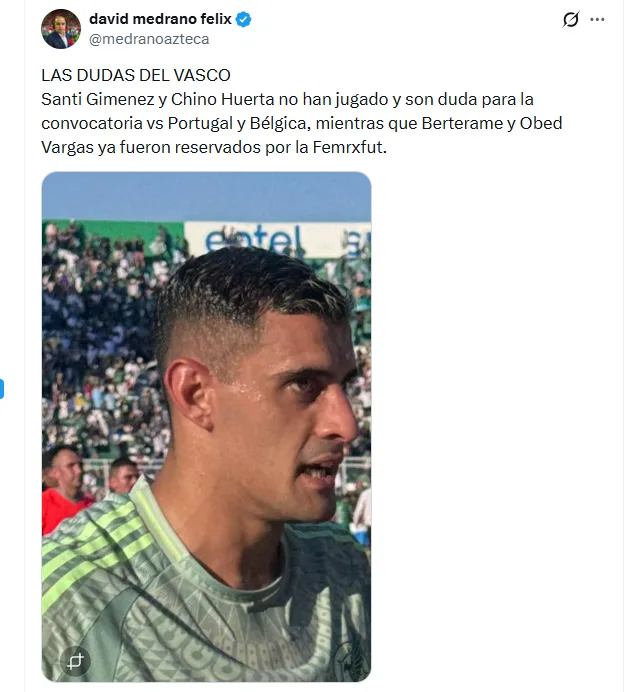Click the Obed text in the post
This screenshot has height=692, width=638.
point(541,123)
